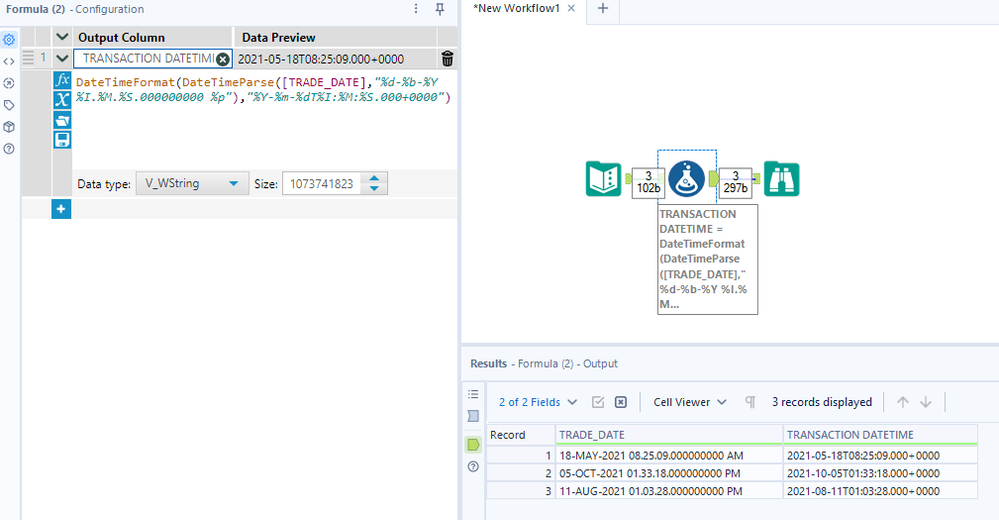Pin the Configuration window
The height and width of the screenshot is (520, 999).
(x=440, y=9)
